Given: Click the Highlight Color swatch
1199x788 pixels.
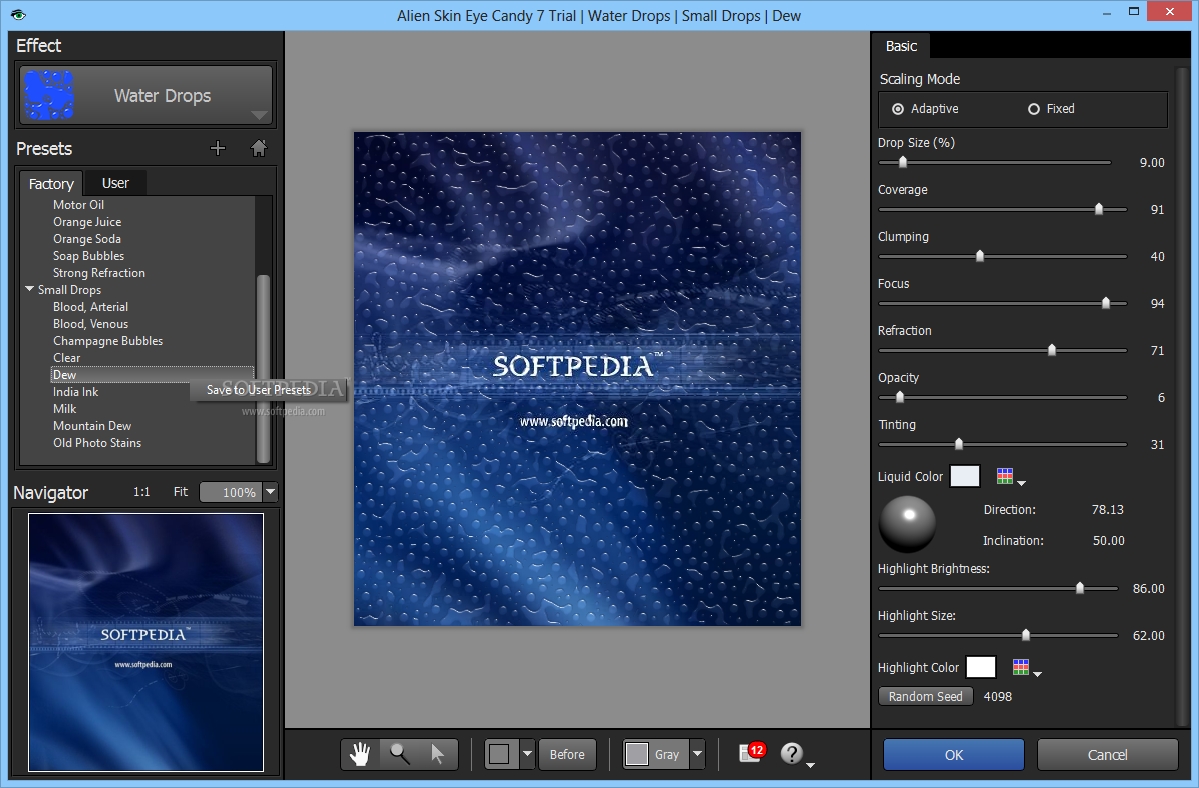Looking at the screenshot, I should [x=981, y=667].
